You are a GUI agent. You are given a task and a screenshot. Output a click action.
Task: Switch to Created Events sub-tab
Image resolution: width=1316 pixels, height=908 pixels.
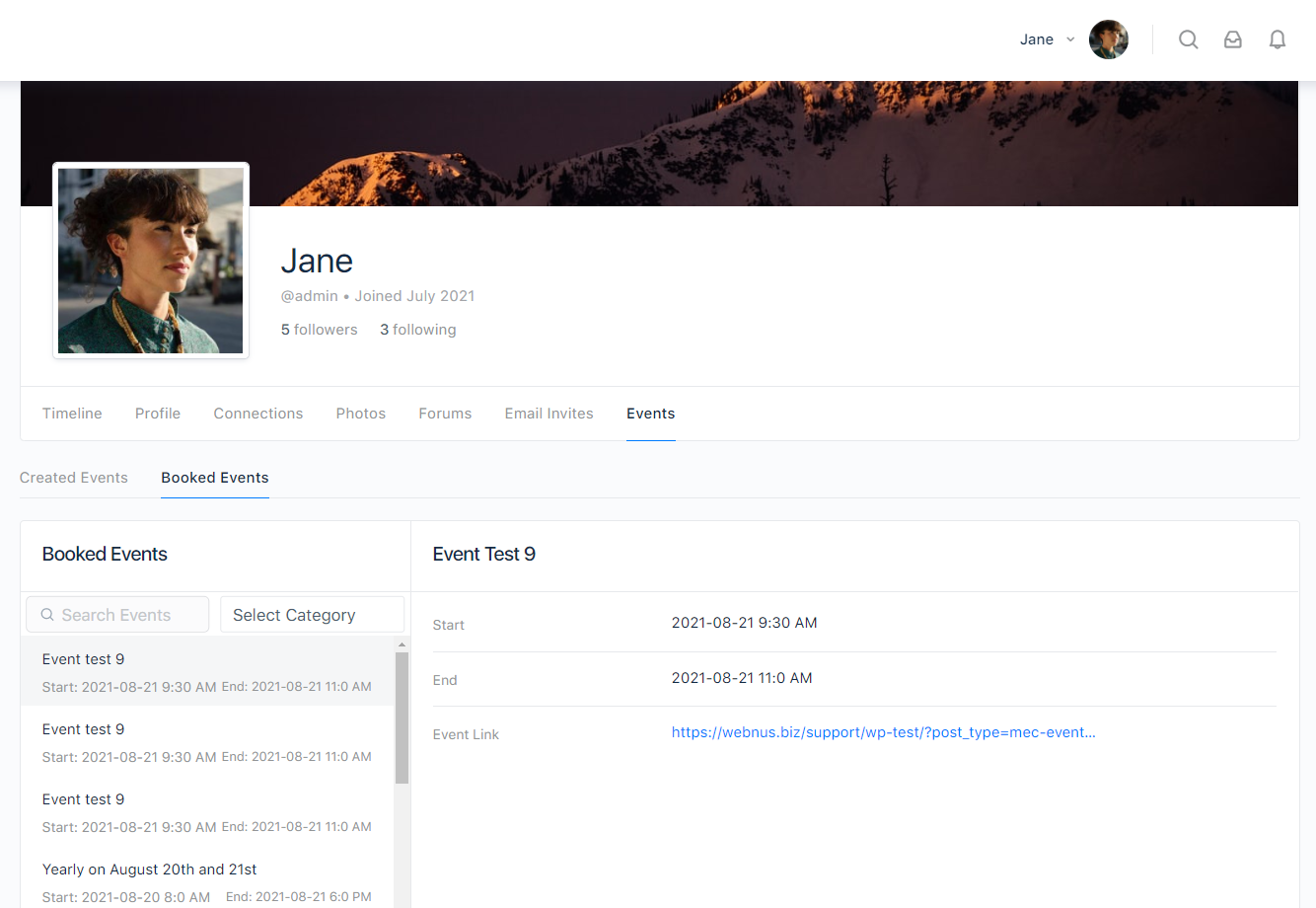(x=74, y=478)
